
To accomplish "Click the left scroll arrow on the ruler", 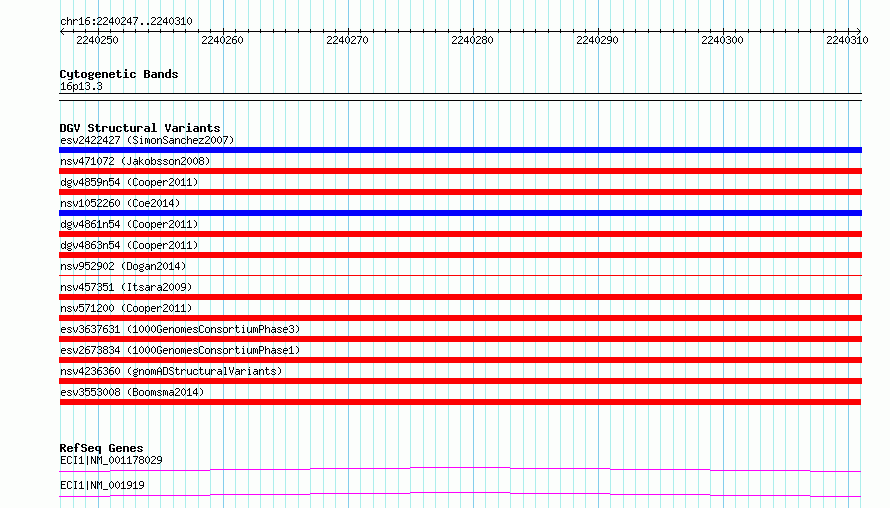I will tap(62, 31).
